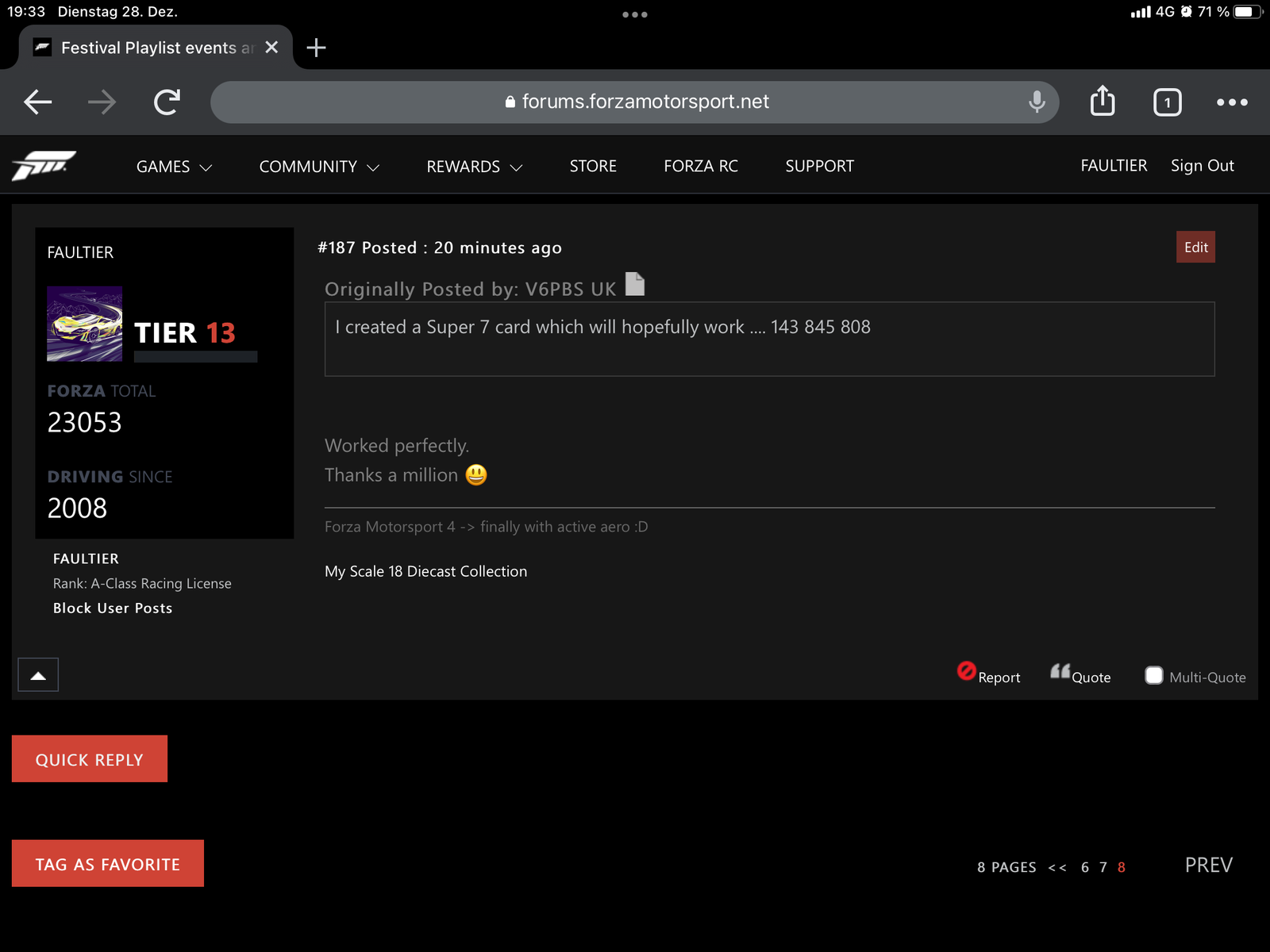Open the browser share menu
Image resolution: width=1270 pixels, height=952 pixels.
coord(1103,101)
